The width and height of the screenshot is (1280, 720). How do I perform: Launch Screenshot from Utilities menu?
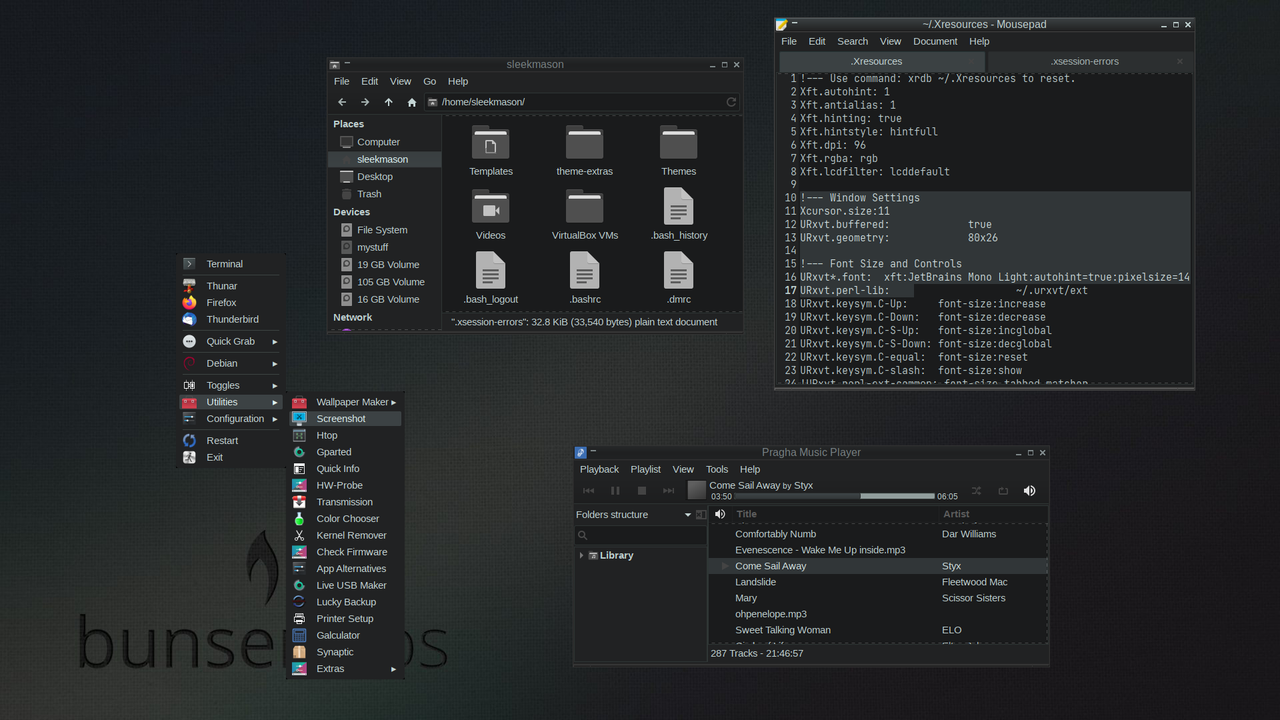(345, 419)
